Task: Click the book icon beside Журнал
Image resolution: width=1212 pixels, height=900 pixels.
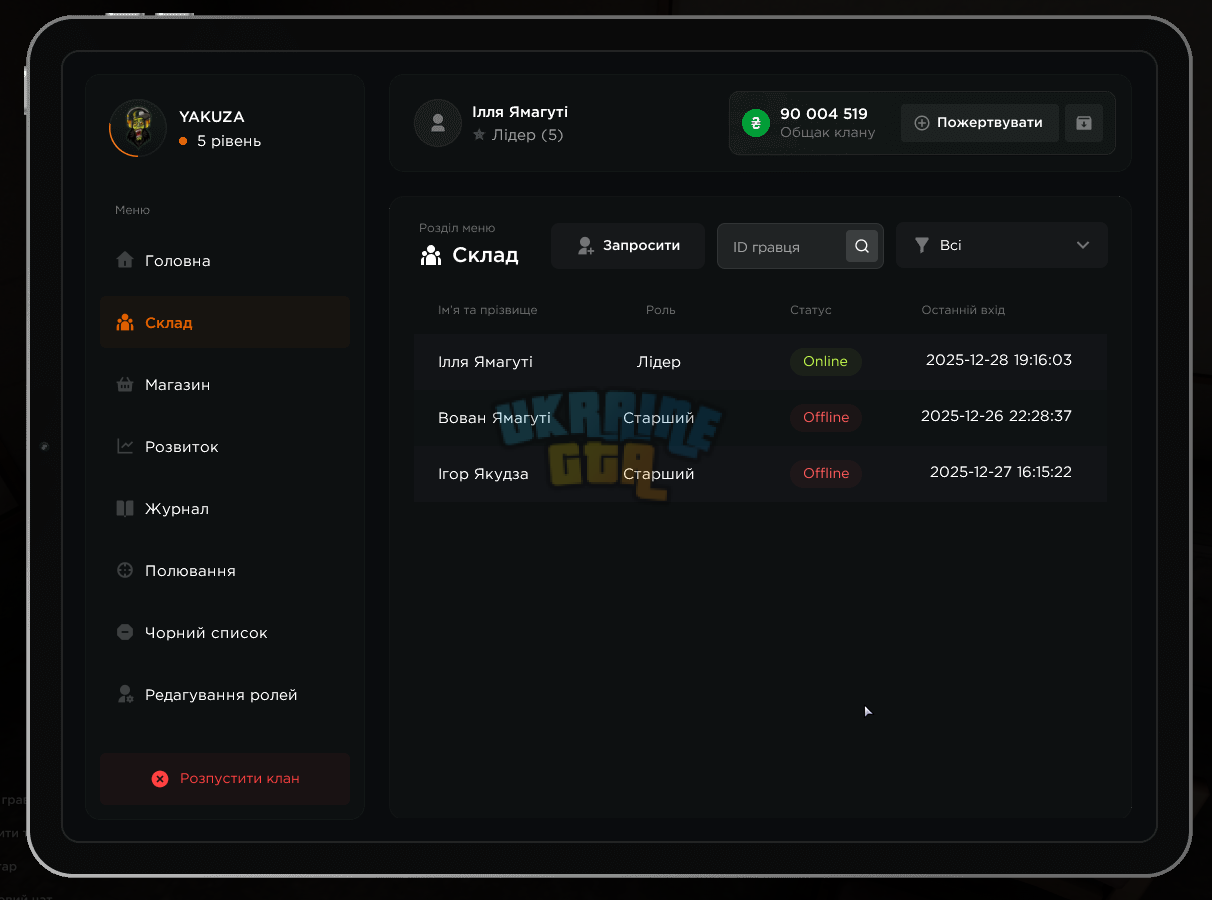Action: 125,508
